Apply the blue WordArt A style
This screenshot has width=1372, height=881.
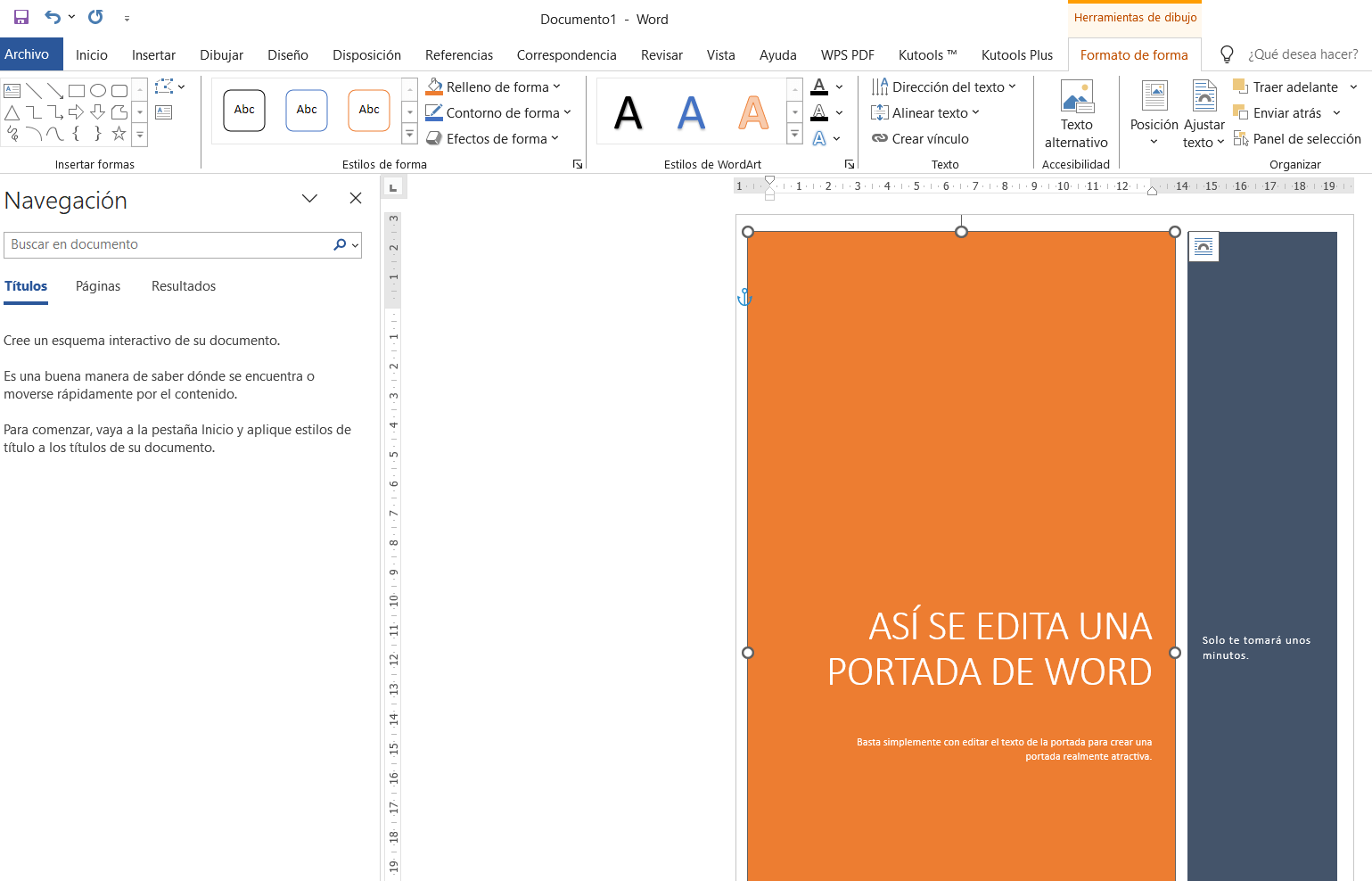(x=691, y=112)
